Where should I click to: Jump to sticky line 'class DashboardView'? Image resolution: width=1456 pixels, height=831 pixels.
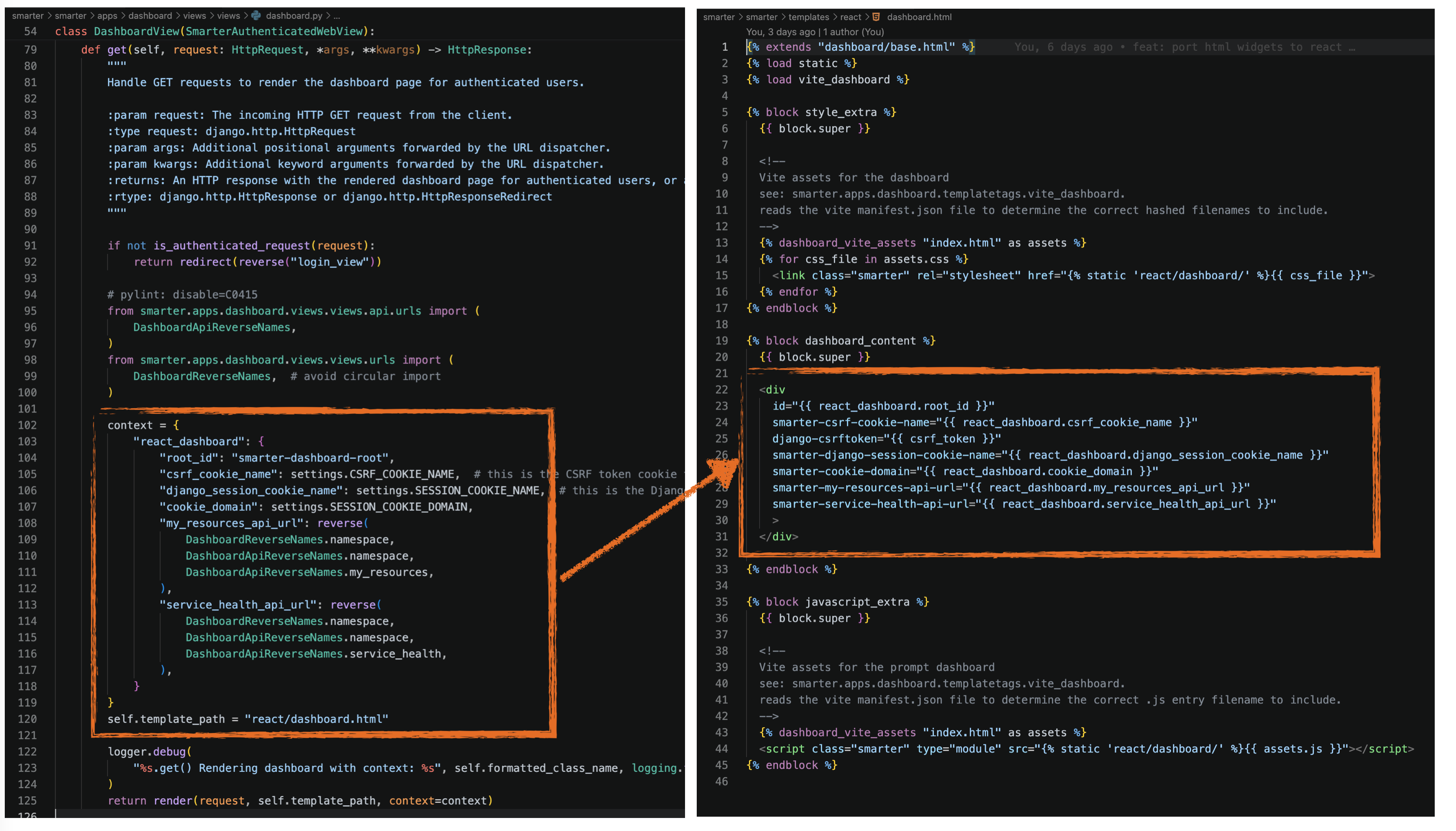click(x=215, y=31)
